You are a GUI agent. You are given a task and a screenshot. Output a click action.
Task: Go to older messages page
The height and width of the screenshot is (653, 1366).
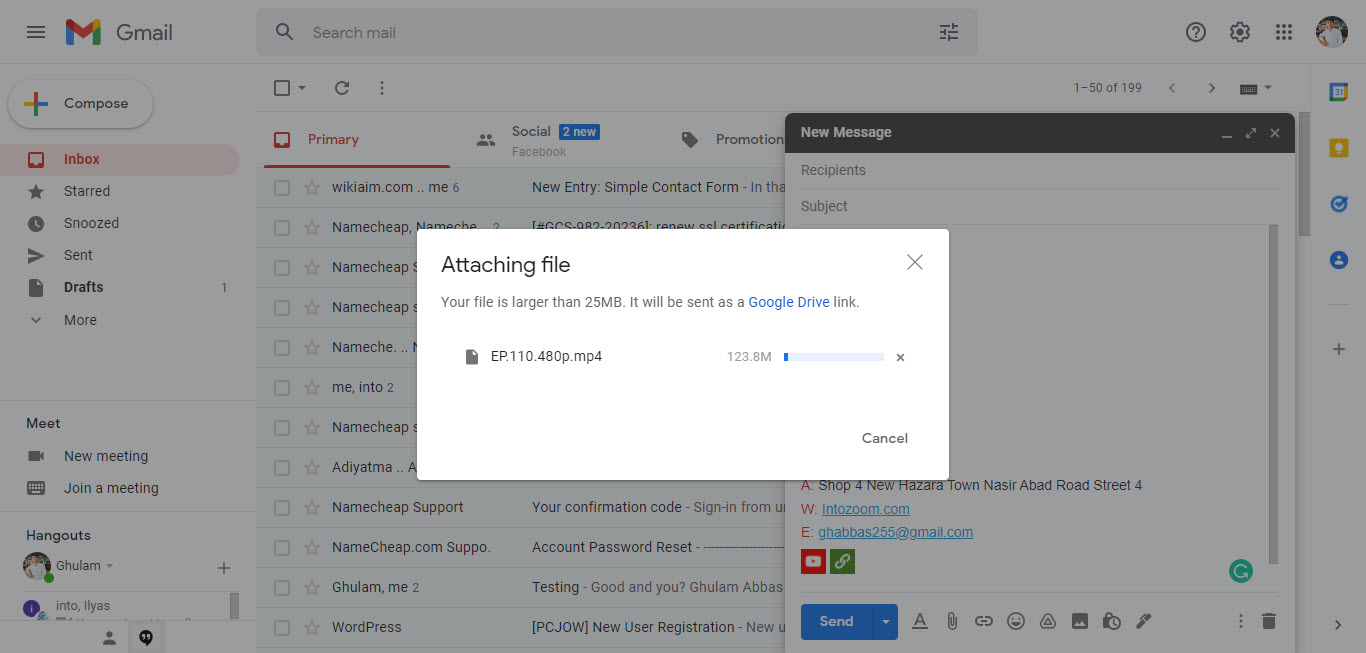[1212, 88]
